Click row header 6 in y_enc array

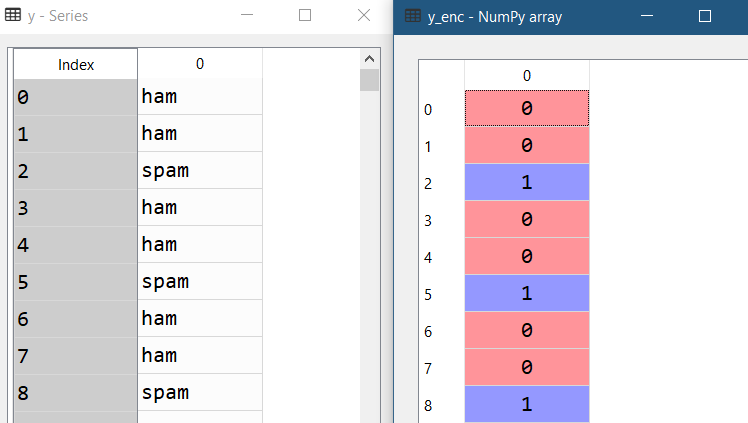[x=442, y=331]
